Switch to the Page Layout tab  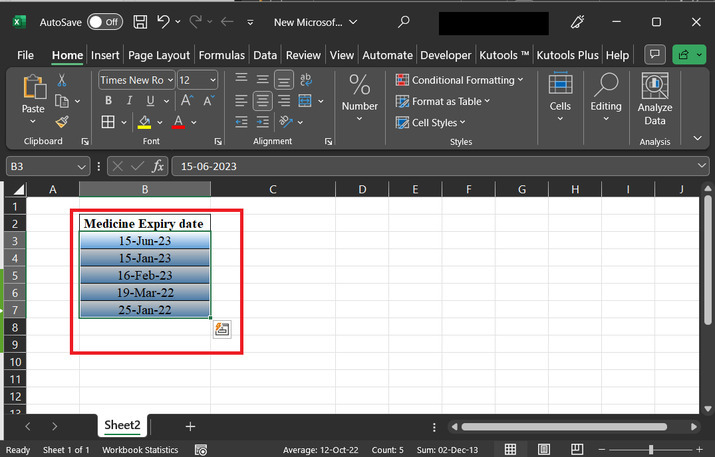159,55
